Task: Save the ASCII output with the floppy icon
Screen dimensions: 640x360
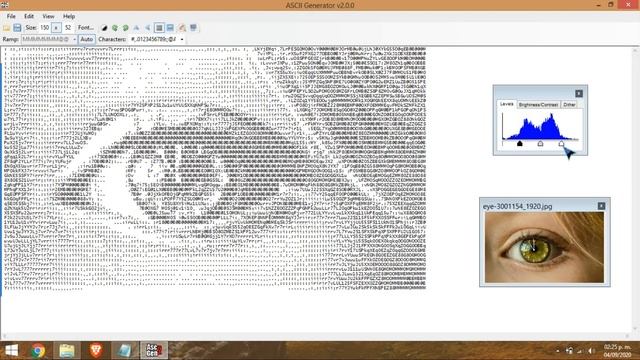Action: [x=17, y=28]
